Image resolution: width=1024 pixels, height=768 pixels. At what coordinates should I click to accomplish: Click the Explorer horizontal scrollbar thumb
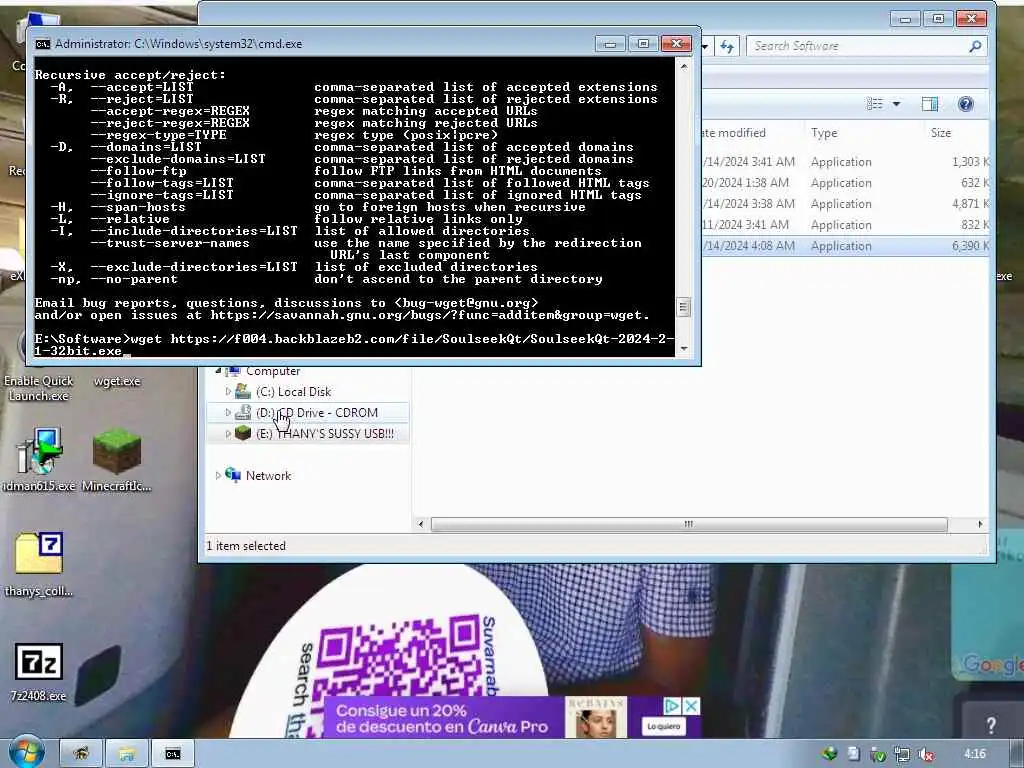tap(689, 524)
